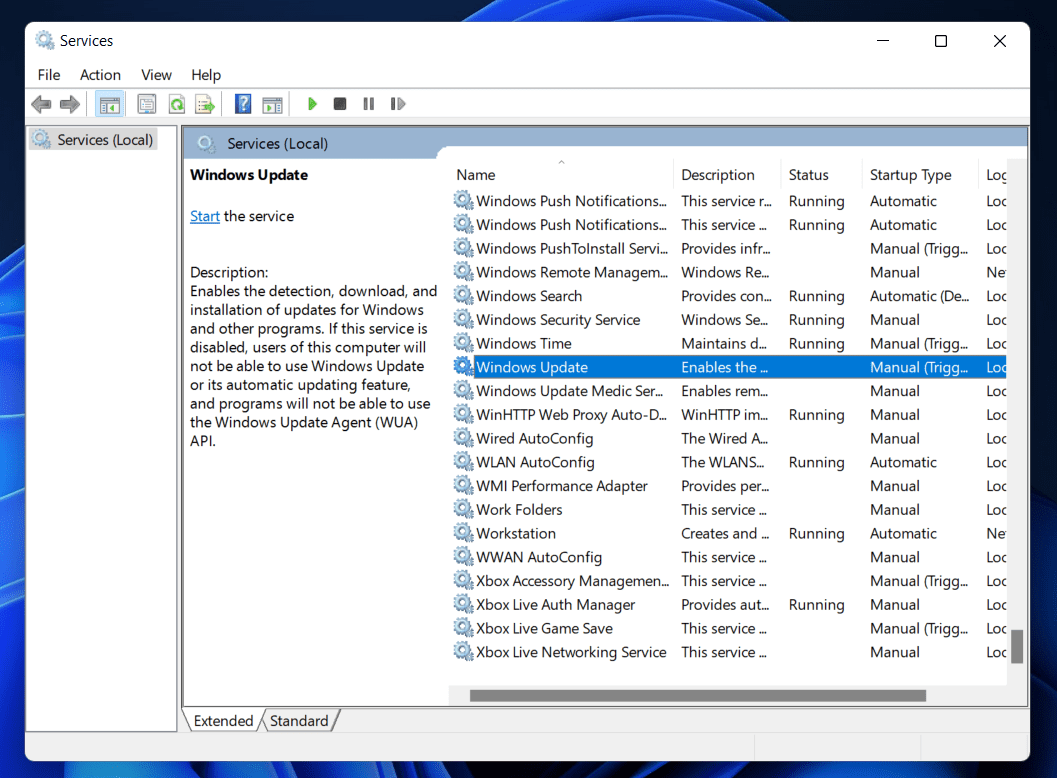Screen dimensions: 1057x778
Task: Open the View menu
Action: [156, 75]
